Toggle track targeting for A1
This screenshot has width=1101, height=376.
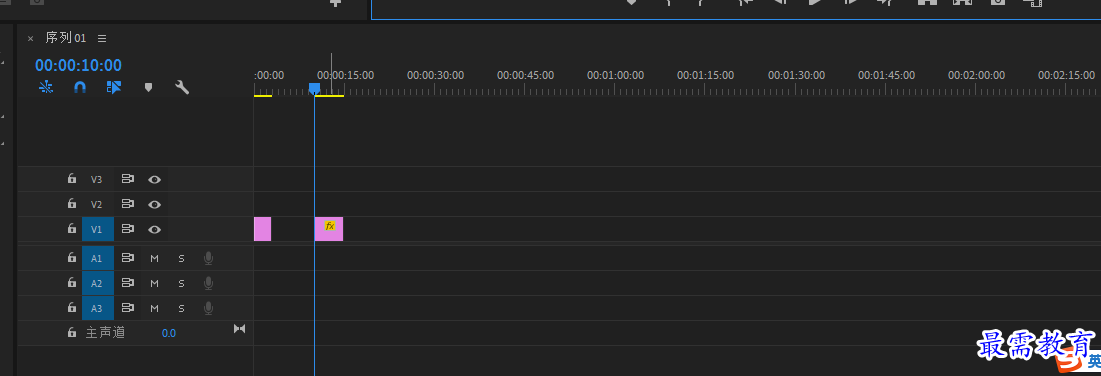pos(98,259)
